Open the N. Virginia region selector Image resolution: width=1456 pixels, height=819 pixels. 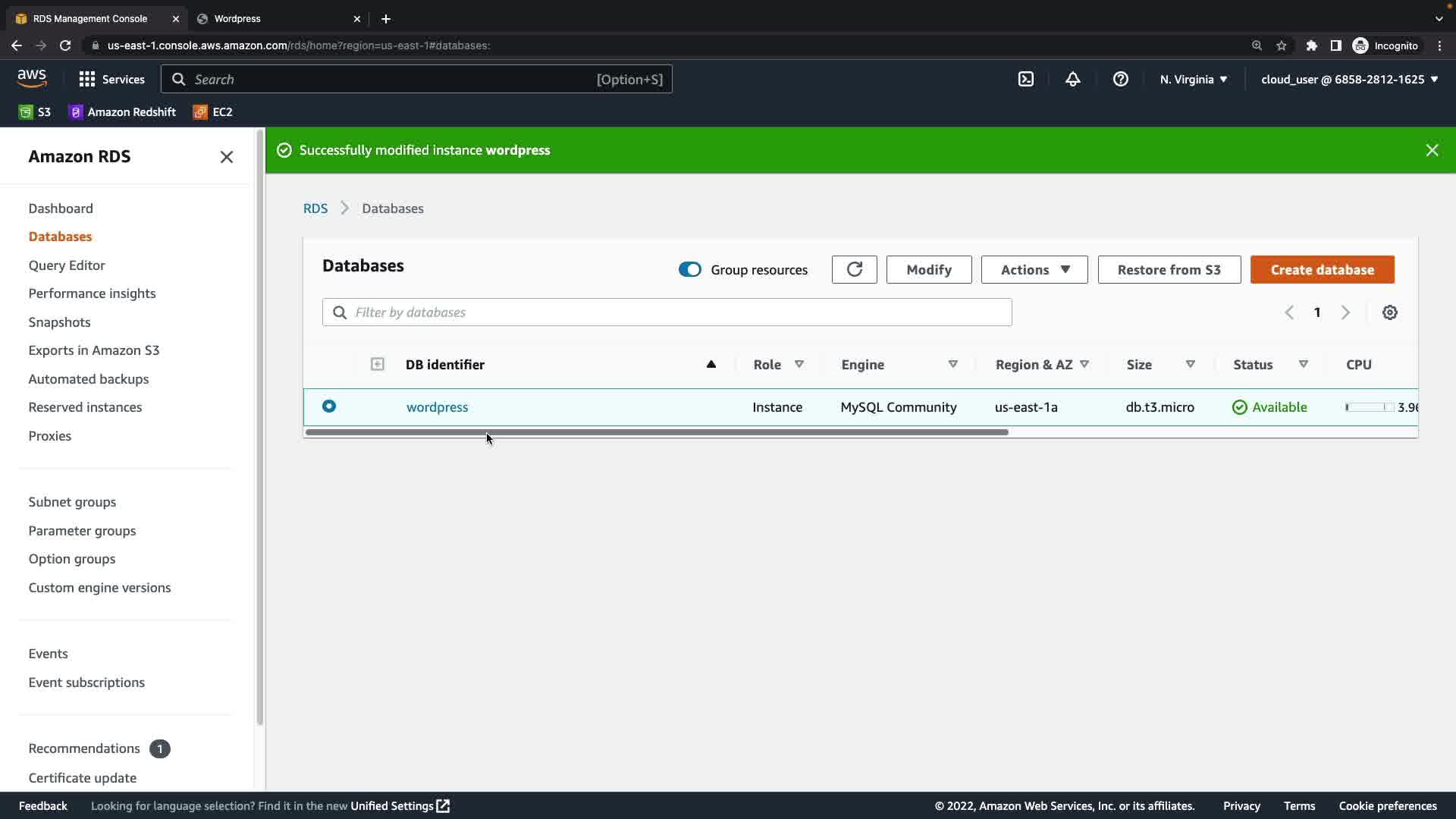1193,80
